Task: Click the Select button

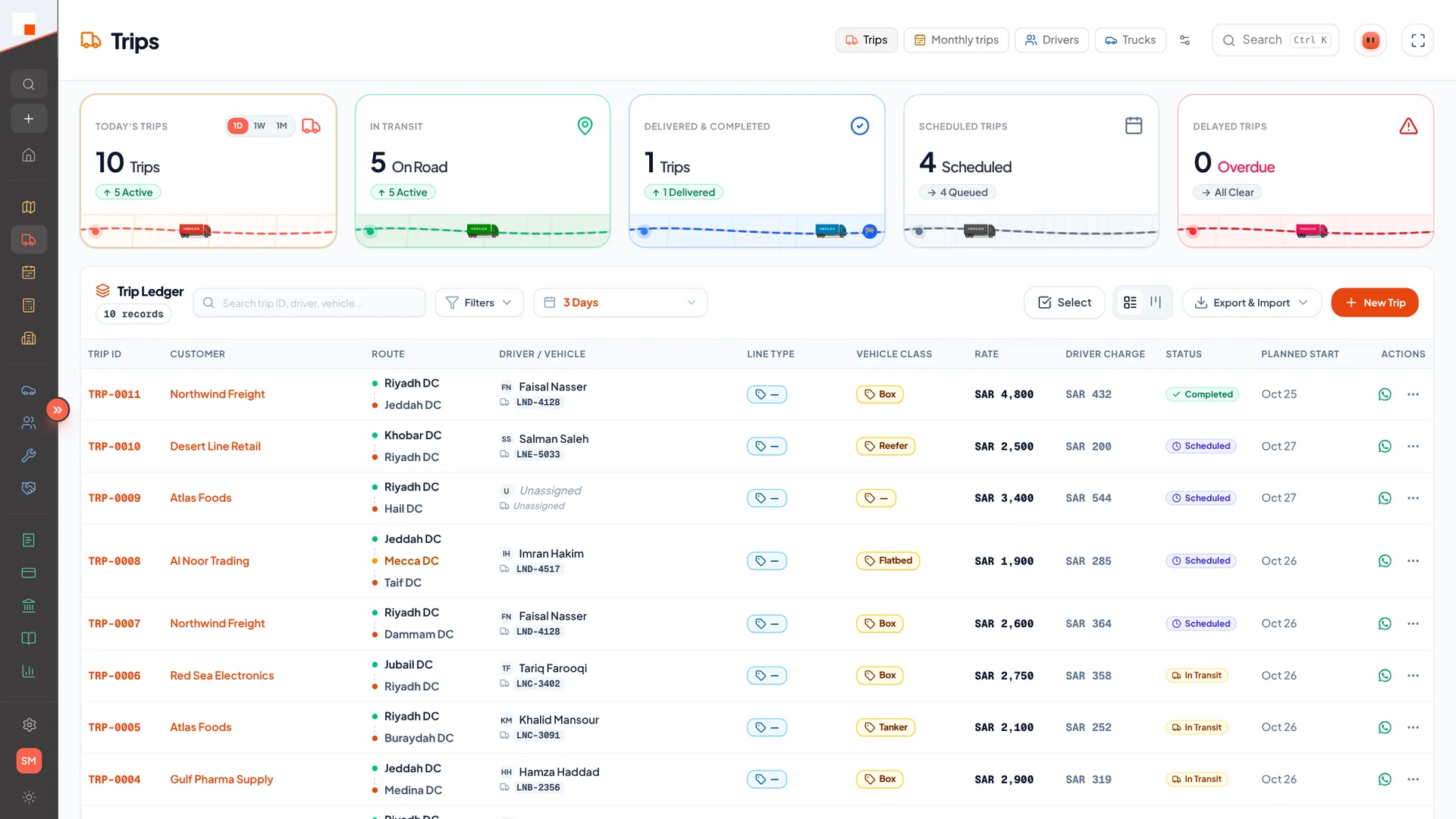Action: tap(1065, 303)
